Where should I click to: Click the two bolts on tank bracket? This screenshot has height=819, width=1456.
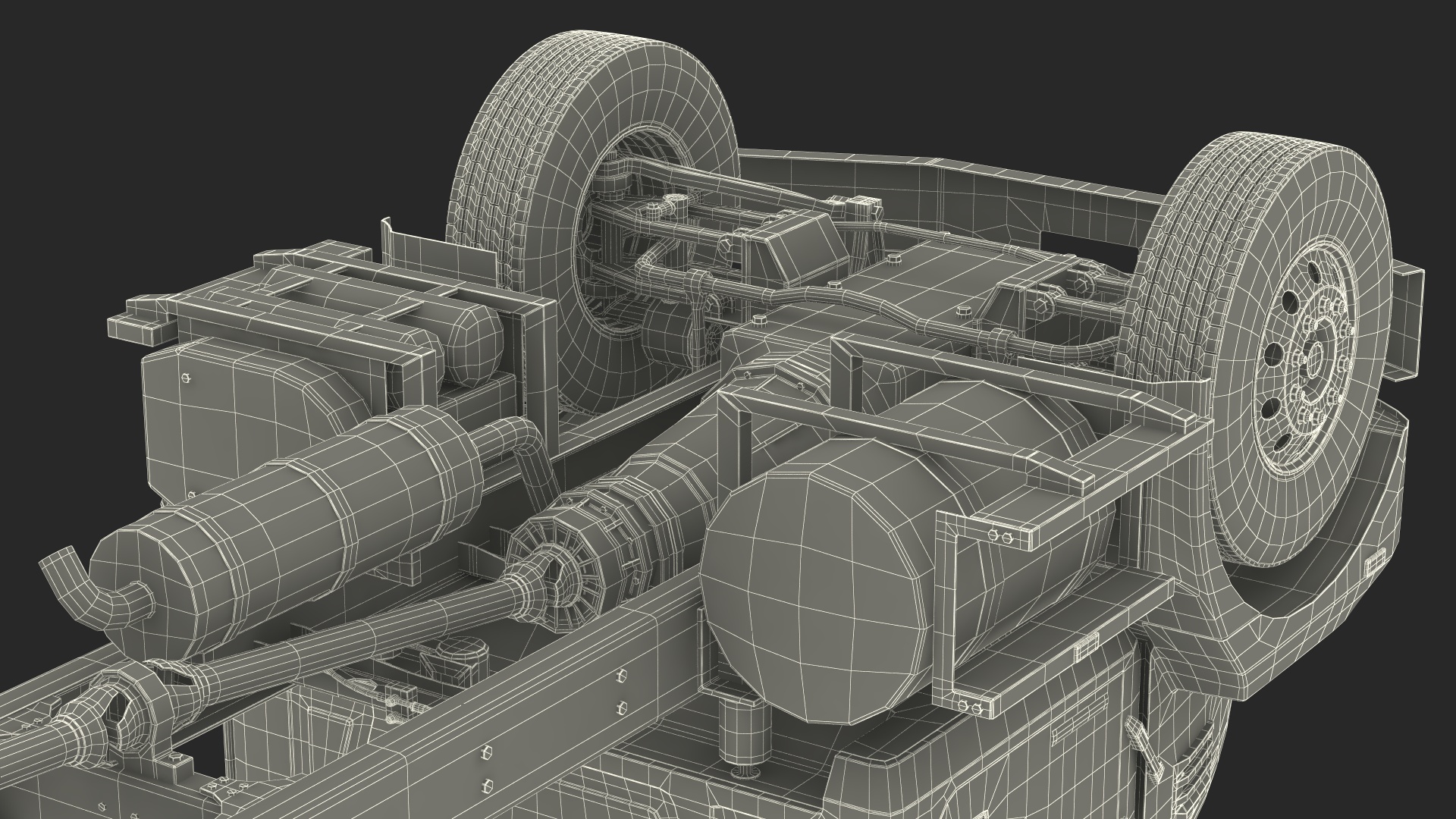point(999,537)
